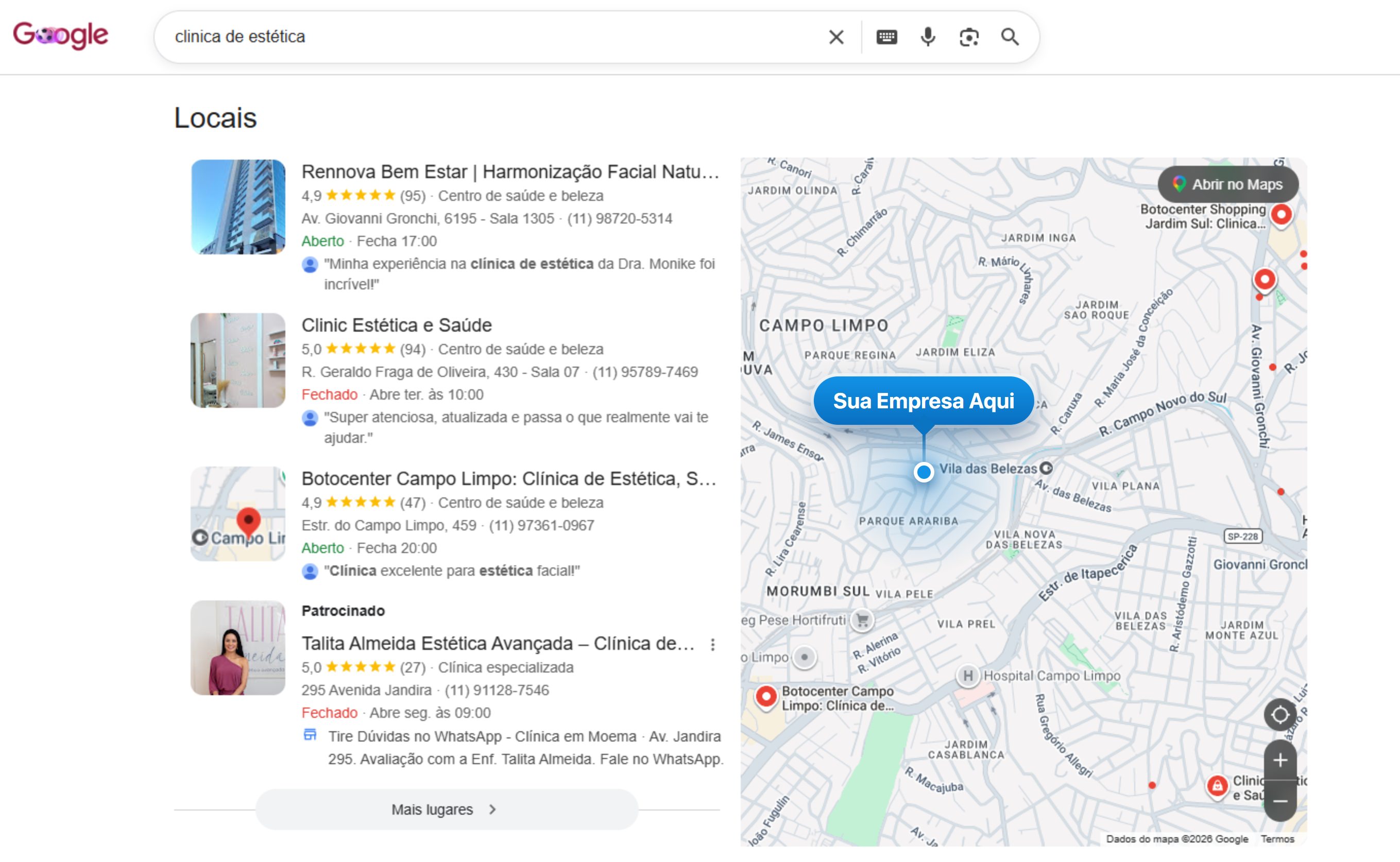
Task: Click the 4,9 star rating with (95) reviews
Action: [363, 196]
